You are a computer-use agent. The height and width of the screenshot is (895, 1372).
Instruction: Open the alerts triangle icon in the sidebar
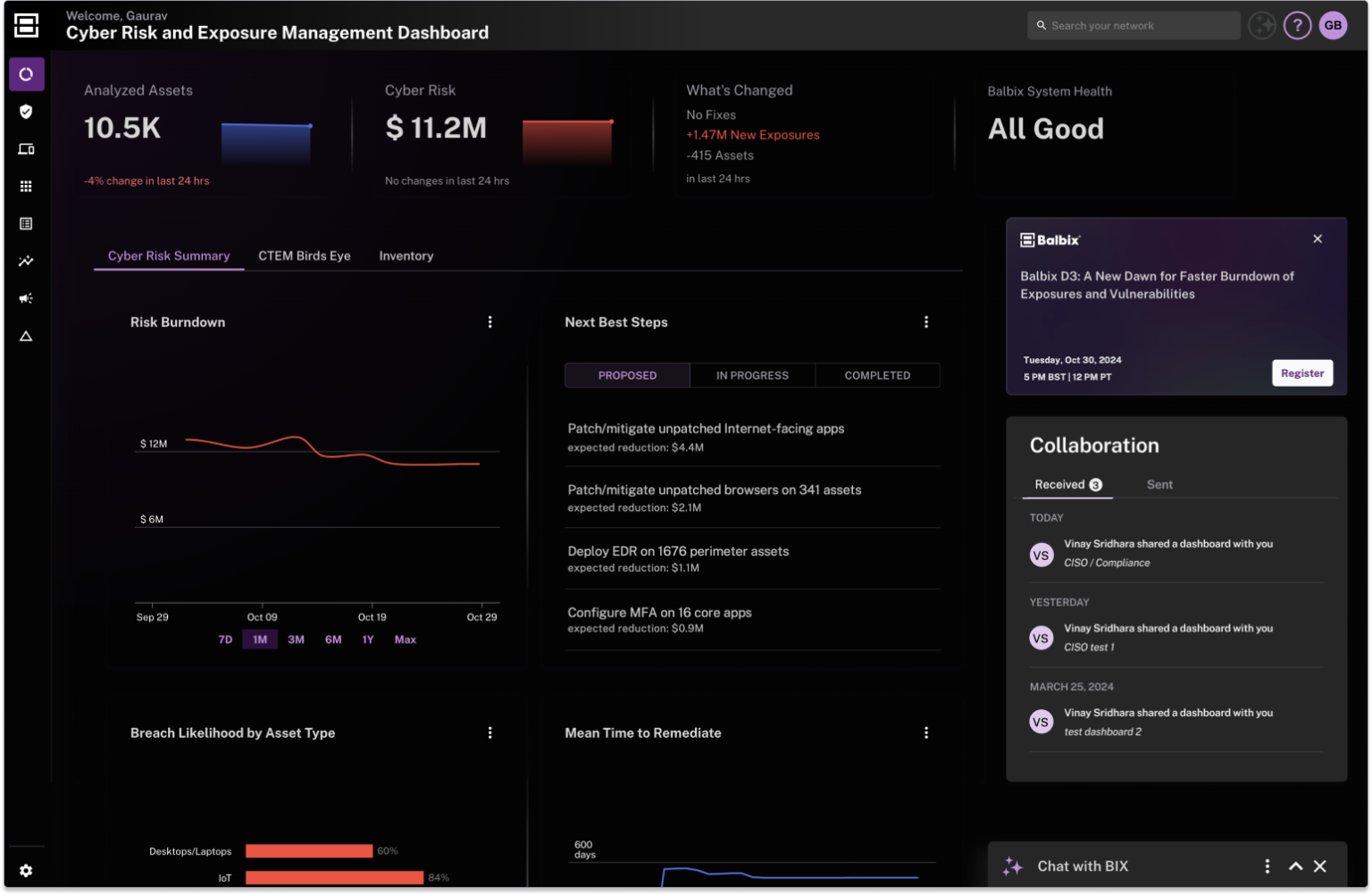26,336
